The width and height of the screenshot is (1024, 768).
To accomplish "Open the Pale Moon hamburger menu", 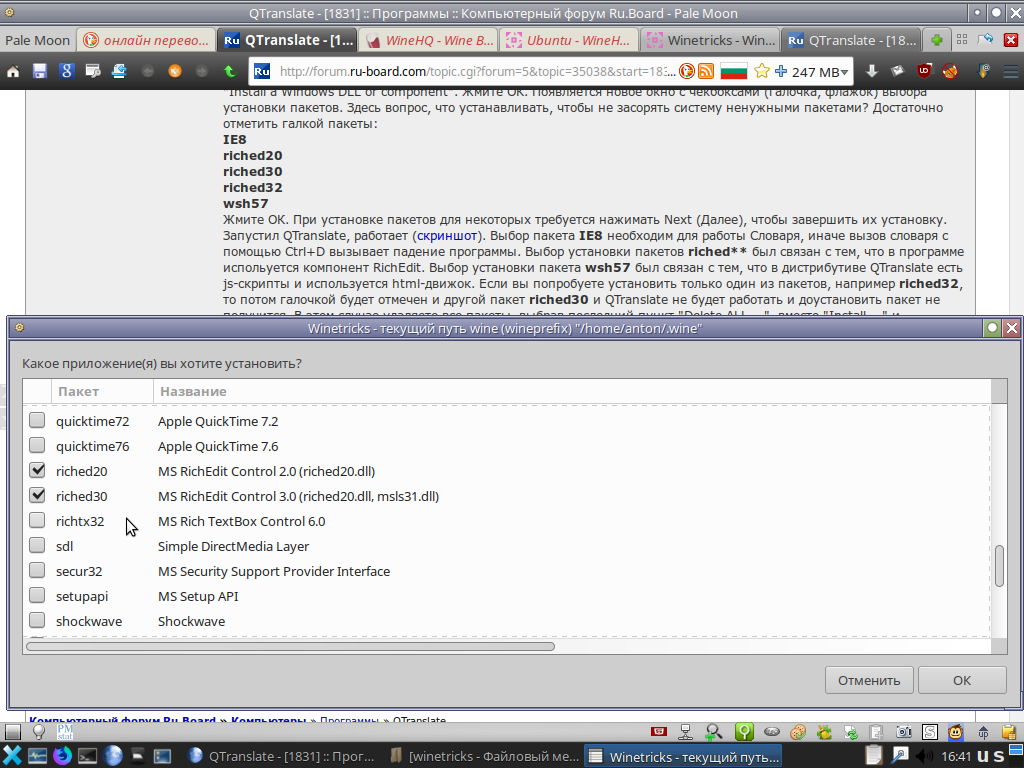I will coord(1011,71).
